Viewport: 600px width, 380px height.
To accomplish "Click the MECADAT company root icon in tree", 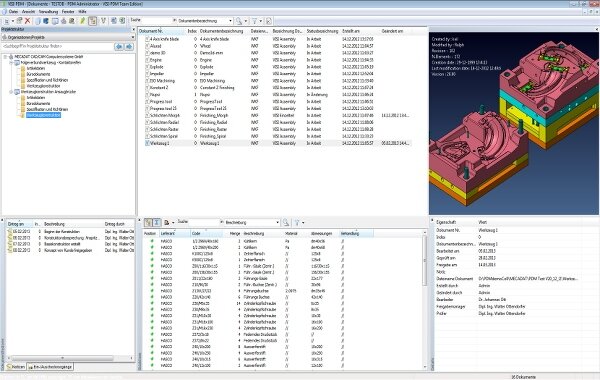I will click(x=11, y=57).
